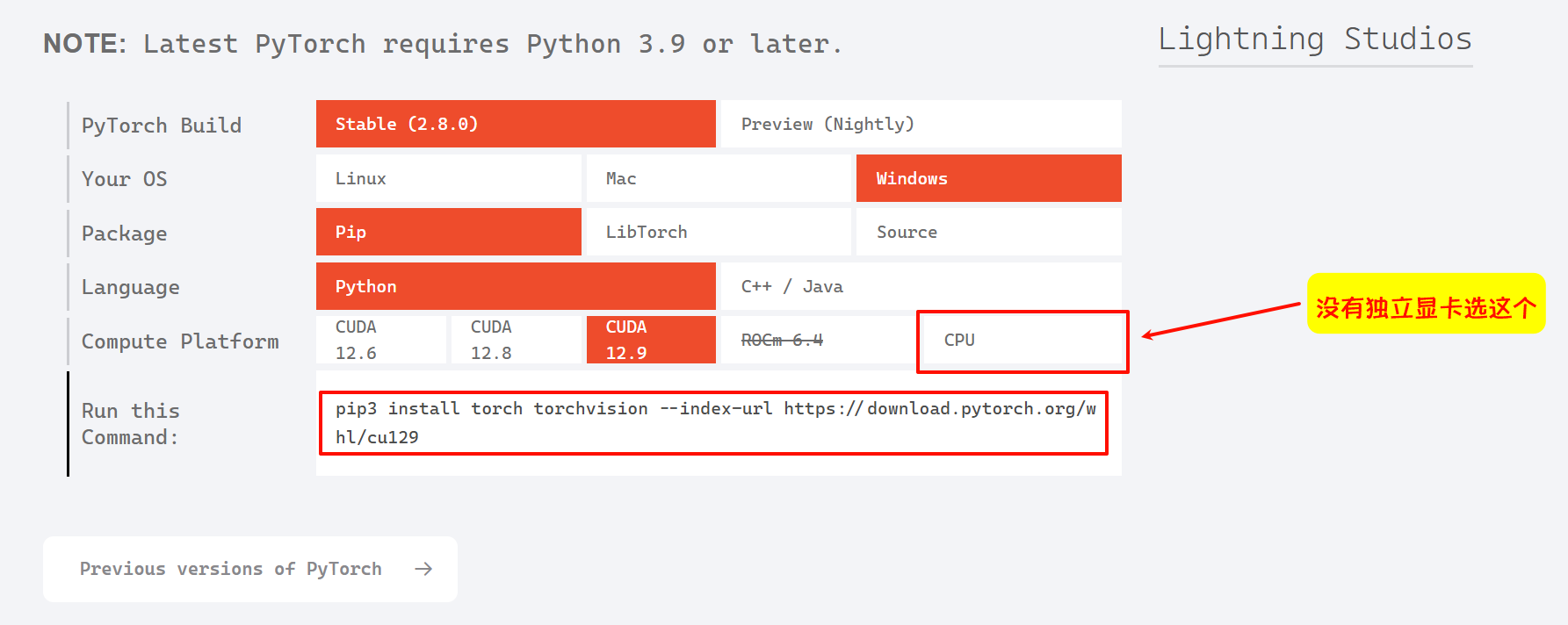1568x625 pixels.
Task: Select the LibTorch package
Action: [719, 232]
